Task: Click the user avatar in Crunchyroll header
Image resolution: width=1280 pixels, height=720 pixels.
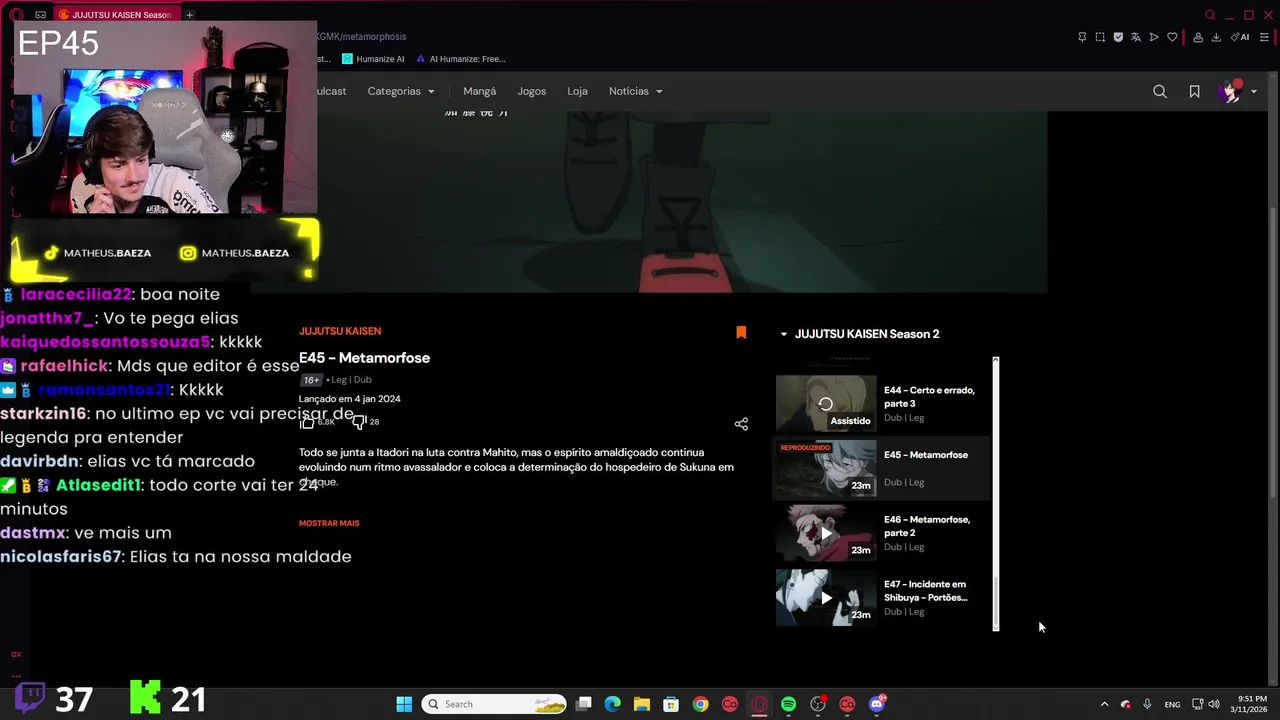Action: (1230, 91)
